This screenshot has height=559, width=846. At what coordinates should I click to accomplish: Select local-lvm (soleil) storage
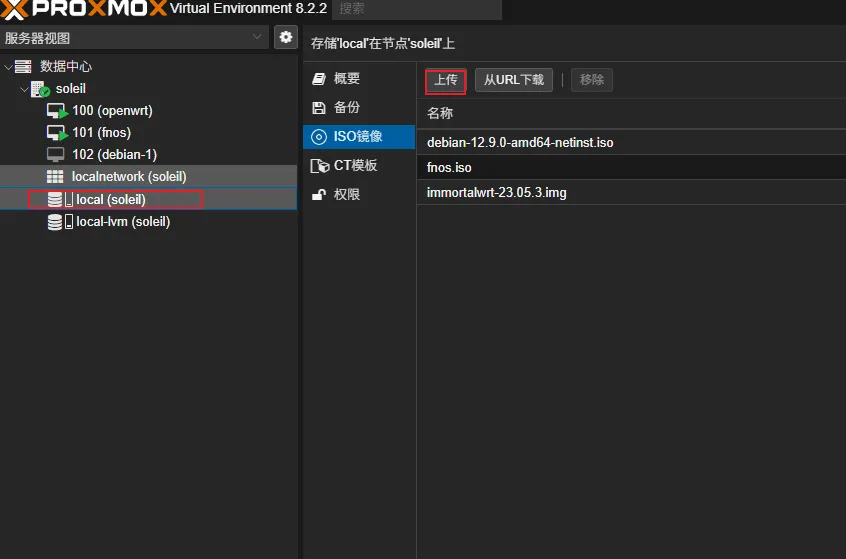pos(123,221)
